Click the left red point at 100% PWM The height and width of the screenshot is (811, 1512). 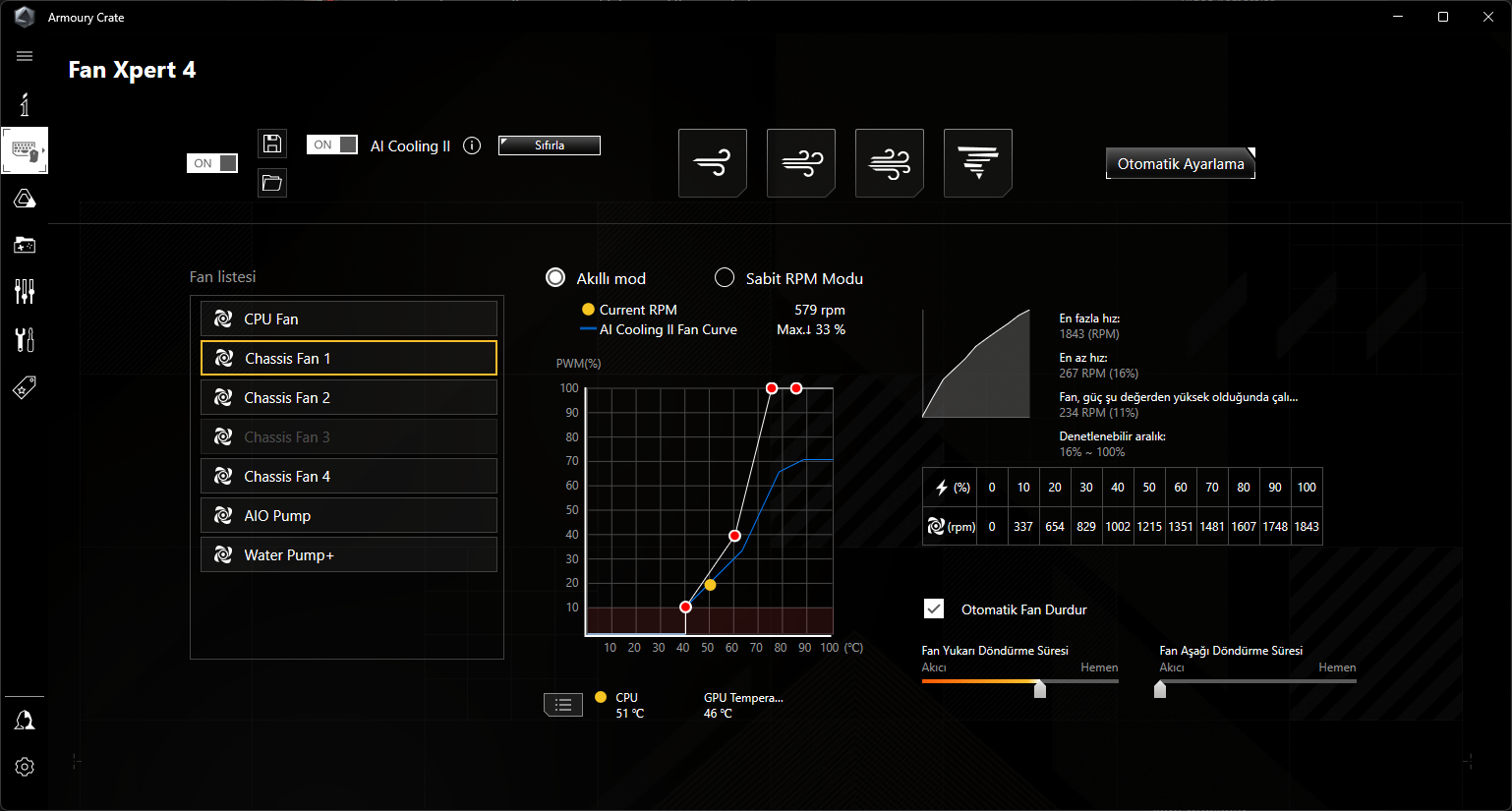click(x=772, y=388)
